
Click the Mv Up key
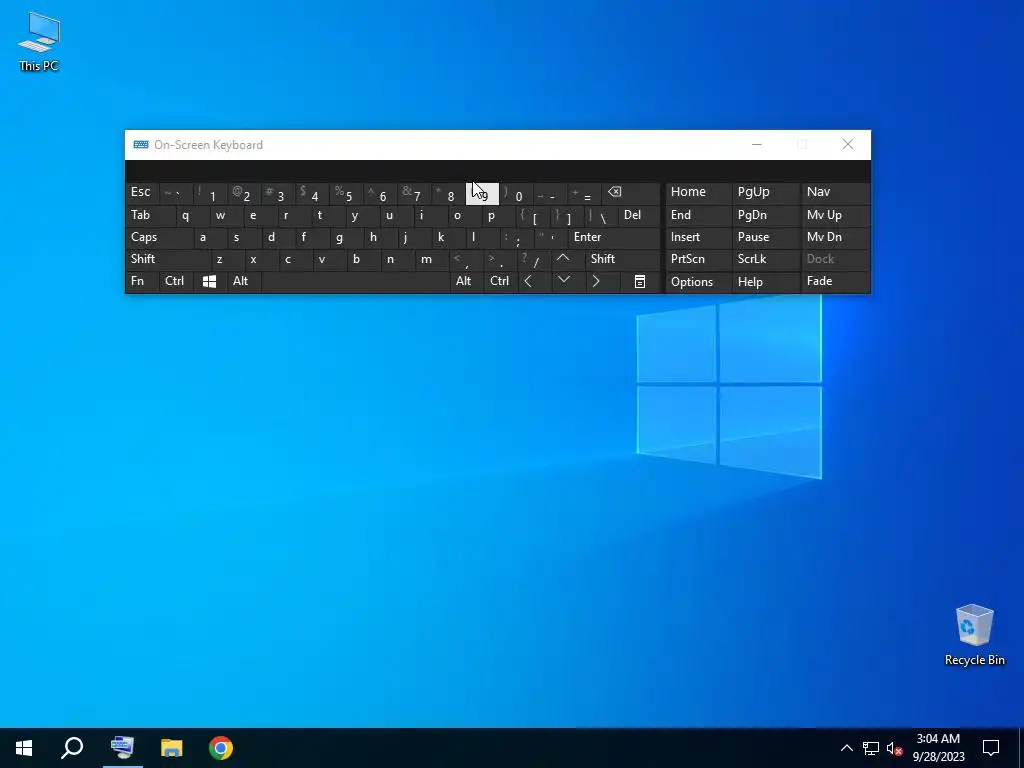click(x=835, y=215)
